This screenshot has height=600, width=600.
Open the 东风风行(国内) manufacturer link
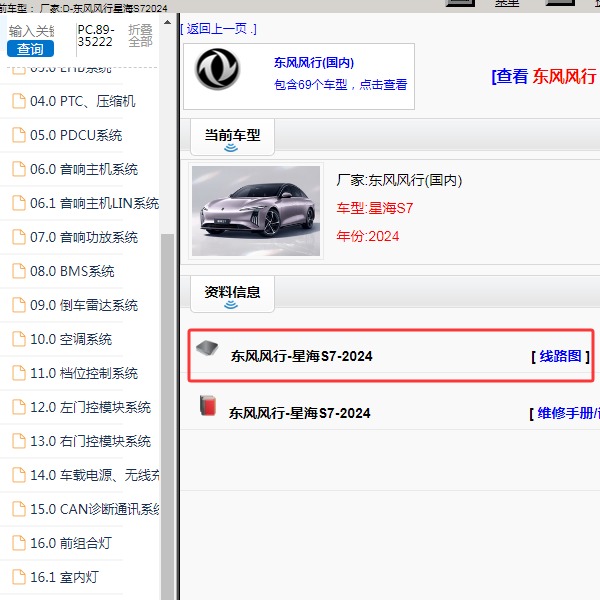click(314, 62)
